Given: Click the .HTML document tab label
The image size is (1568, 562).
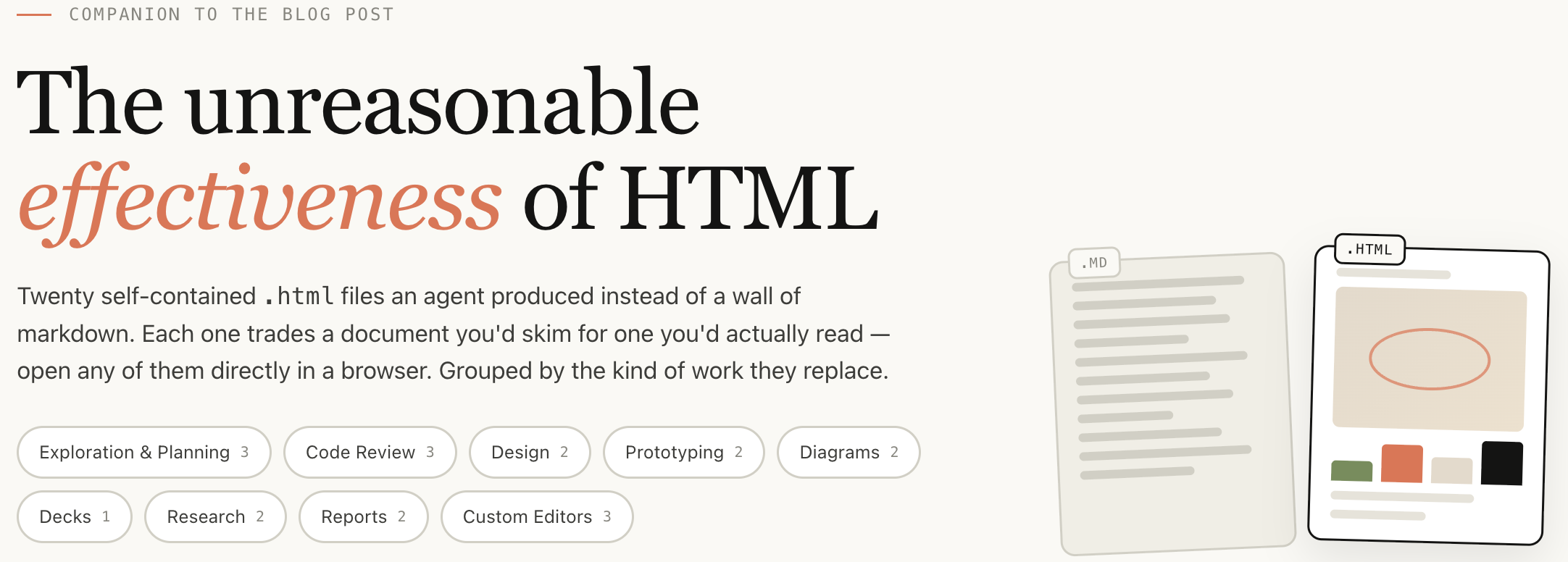Looking at the screenshot, I should 1369,250.
